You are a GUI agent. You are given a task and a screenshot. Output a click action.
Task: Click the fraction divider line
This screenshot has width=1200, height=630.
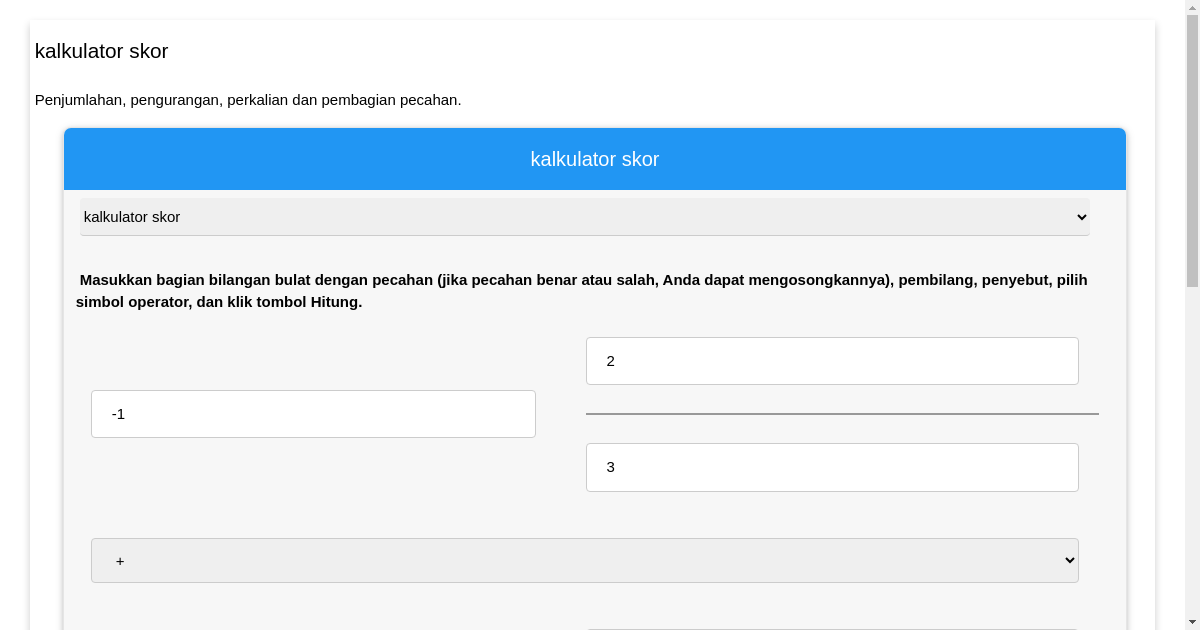(842, 412)
